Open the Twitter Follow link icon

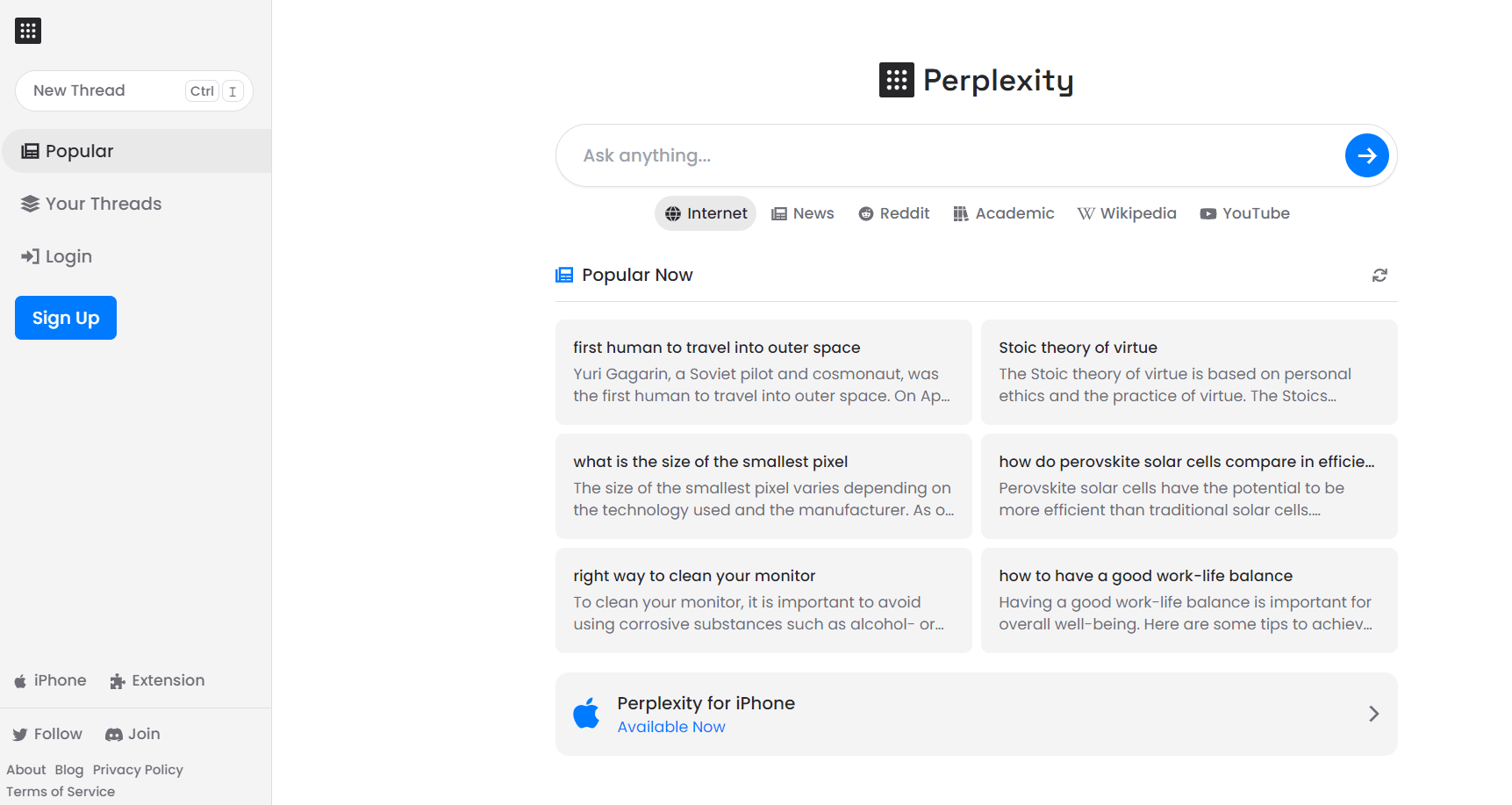(20, 734)
